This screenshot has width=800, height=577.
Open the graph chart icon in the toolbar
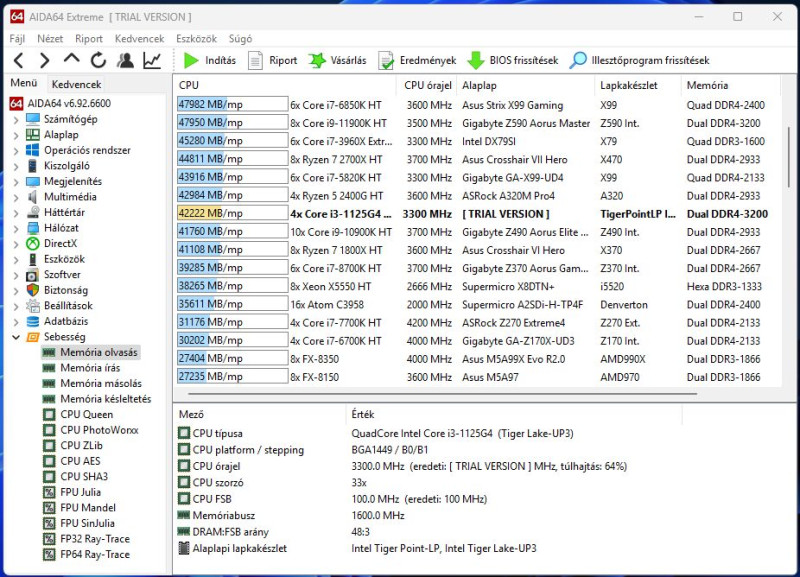click(153, 61)
